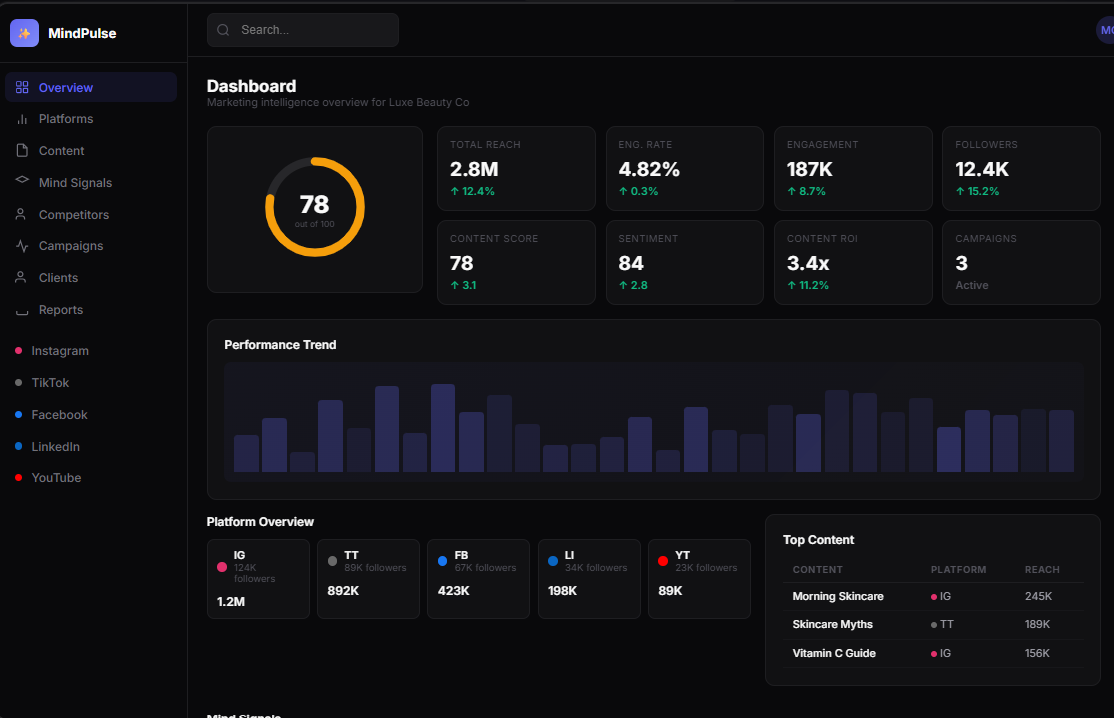Click the MindPulse sparkle logo icon
This screenshot has height=718, width=1114.
[x=24, y=33]
